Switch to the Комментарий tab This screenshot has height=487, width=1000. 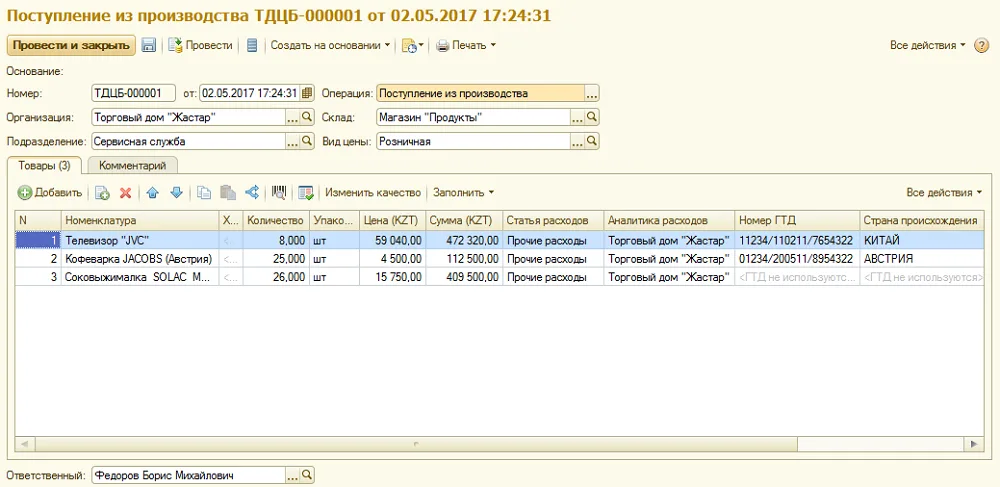133,165
